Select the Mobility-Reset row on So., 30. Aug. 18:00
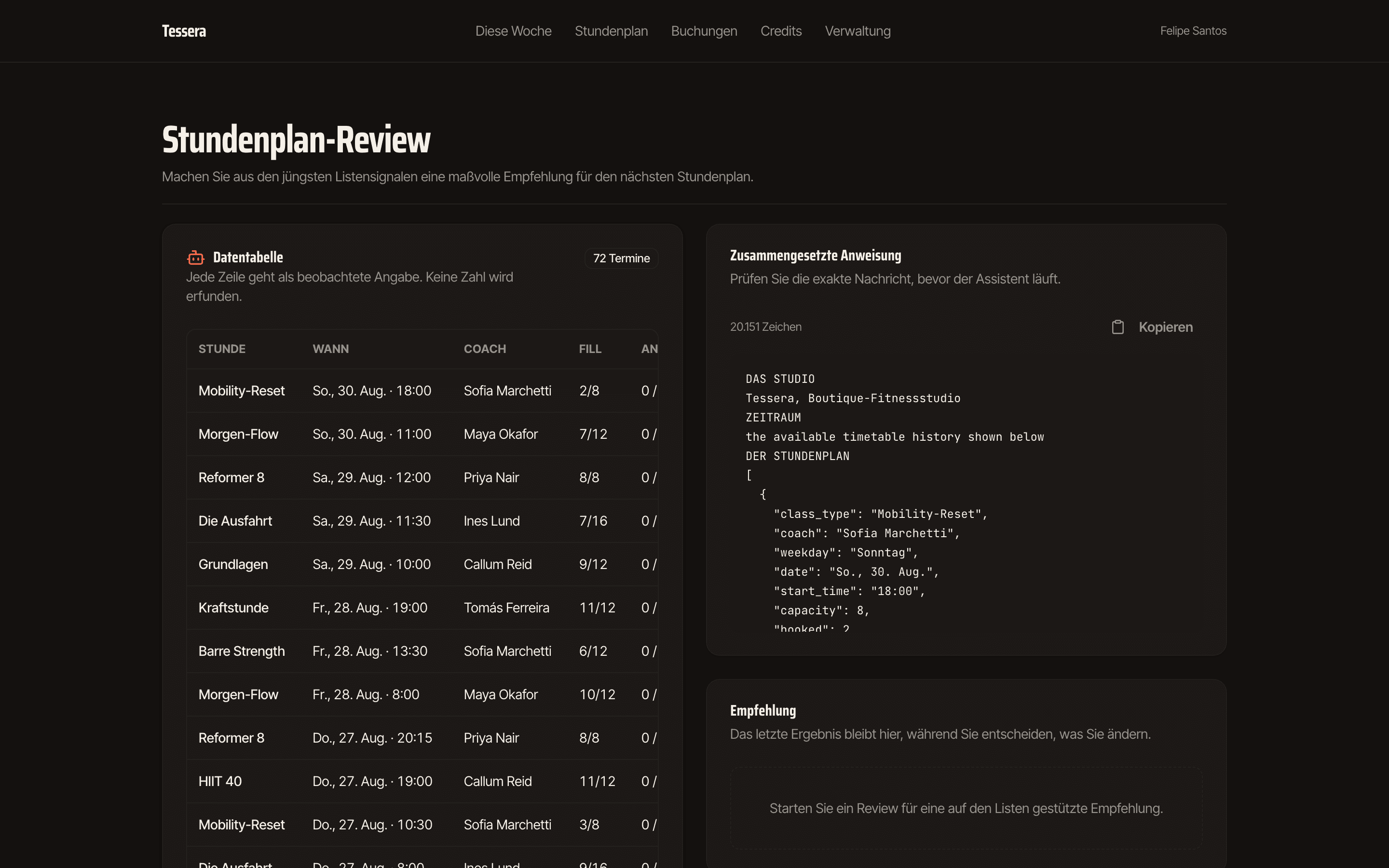Viewport: 1389px width, 868px height. tap(422, 391)
